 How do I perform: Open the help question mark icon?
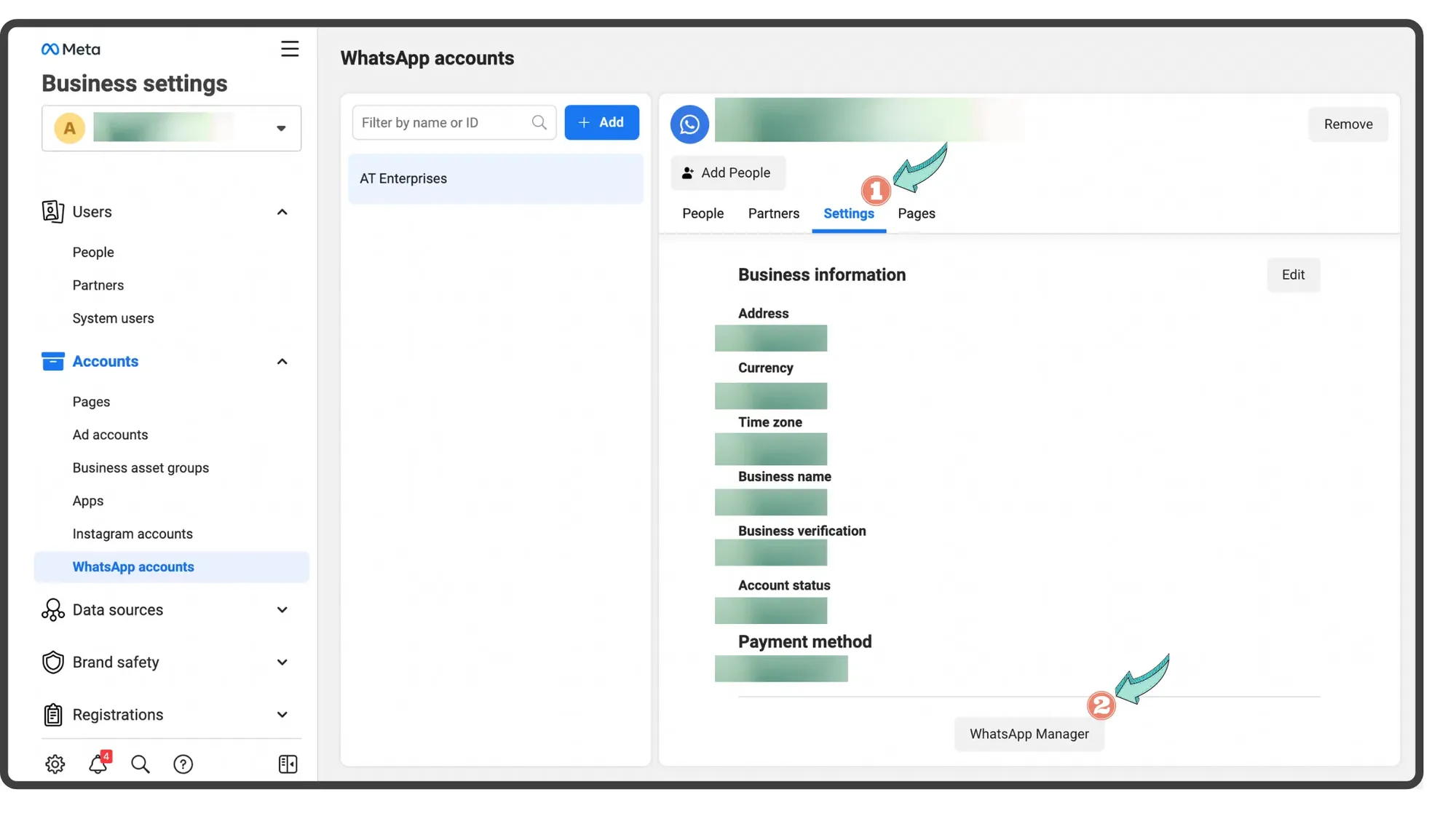183,764
